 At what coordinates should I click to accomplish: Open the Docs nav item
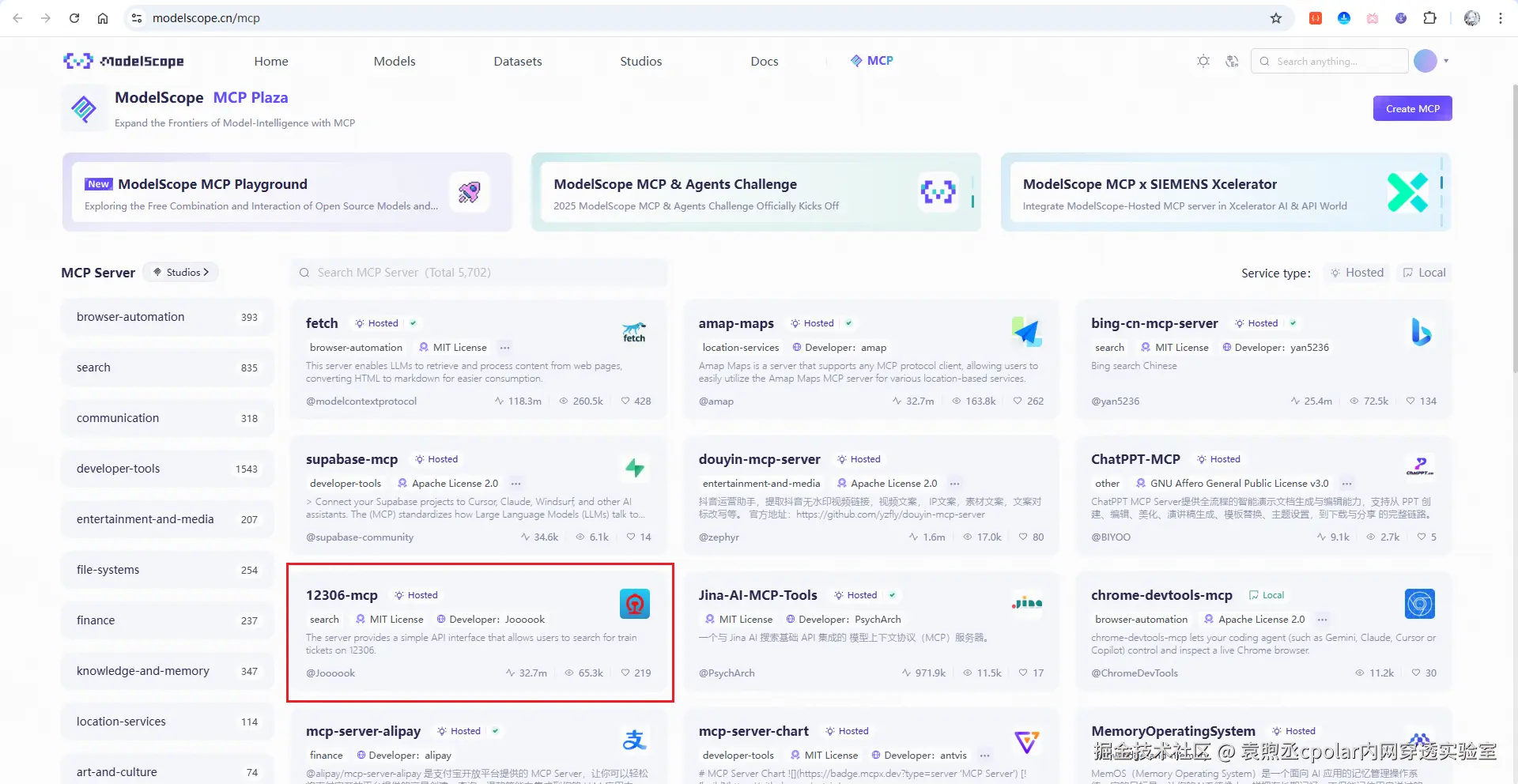tap(765, 61)
